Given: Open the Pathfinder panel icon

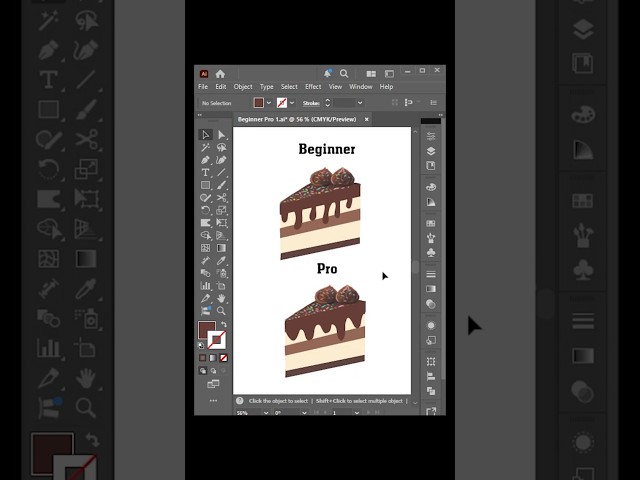Looking at the screenshot, I should (x=431, y=391).
